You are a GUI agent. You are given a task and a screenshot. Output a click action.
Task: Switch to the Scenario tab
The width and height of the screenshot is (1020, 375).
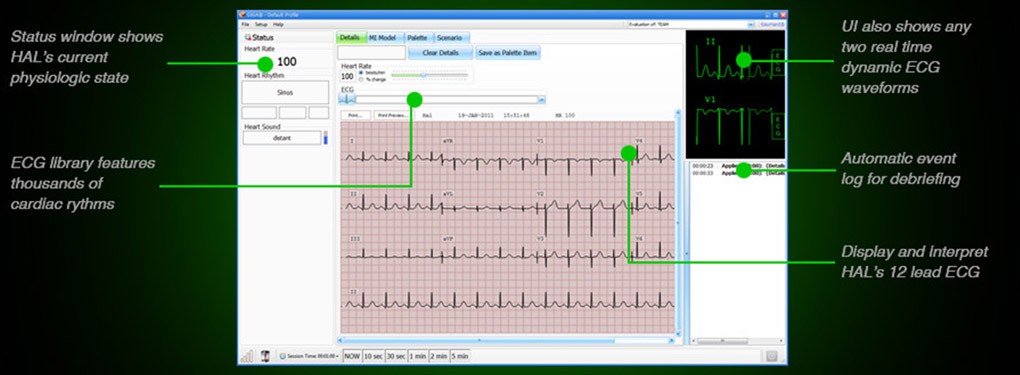pos(450,38)
